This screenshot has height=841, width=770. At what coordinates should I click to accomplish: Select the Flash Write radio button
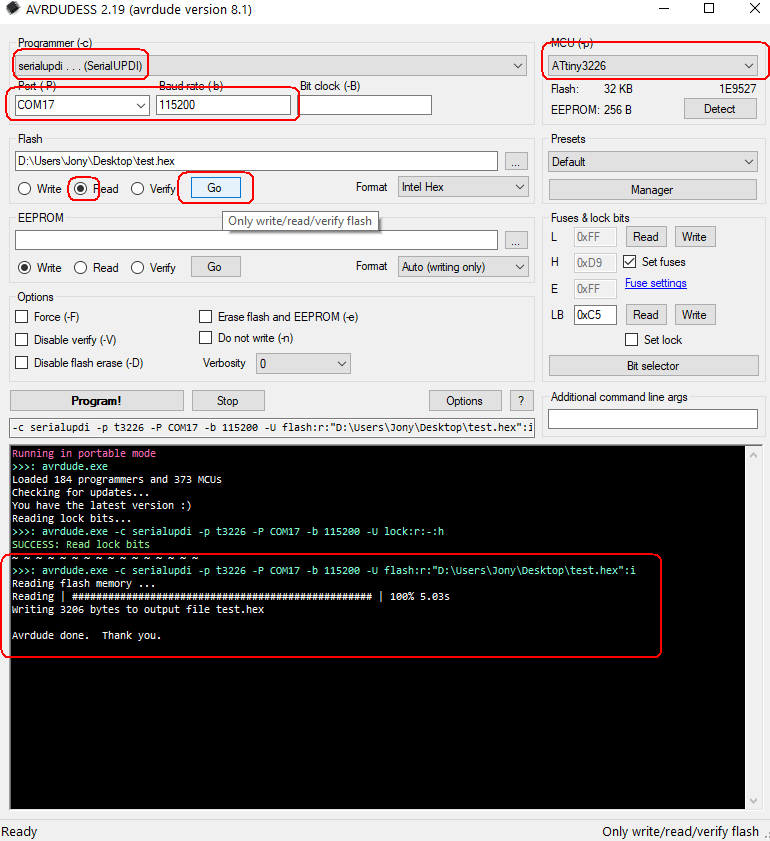(24, 189)
